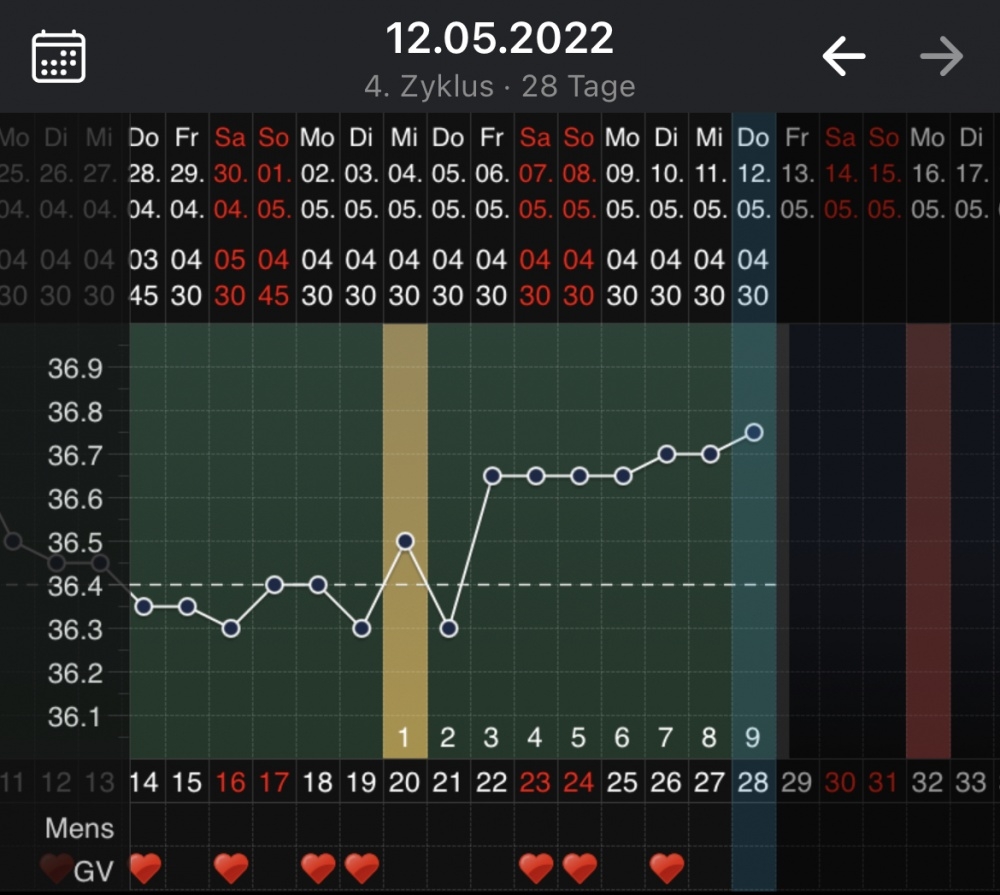Viewport: 1000px width, 895px height.
Task: Go to previous cycle with left arrow
Action: pyautogui.click(x=843, y=57)
